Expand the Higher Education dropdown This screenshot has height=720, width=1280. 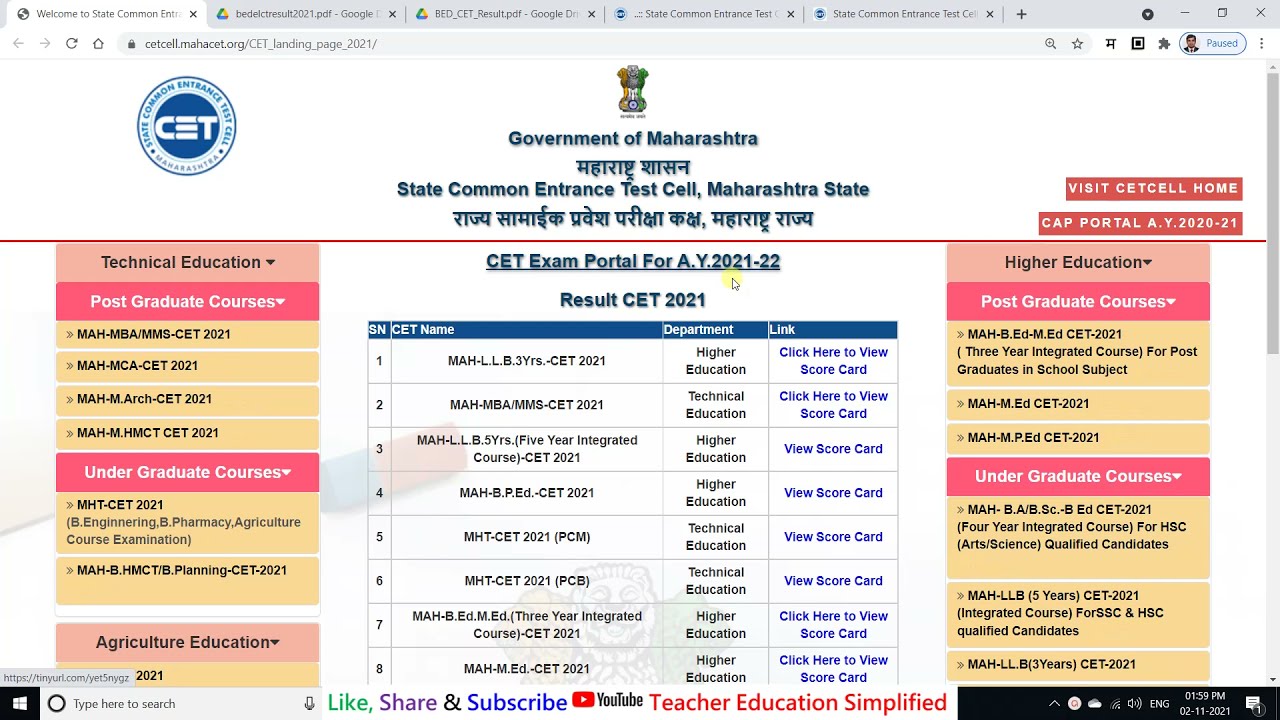[x=1078, y=262]
